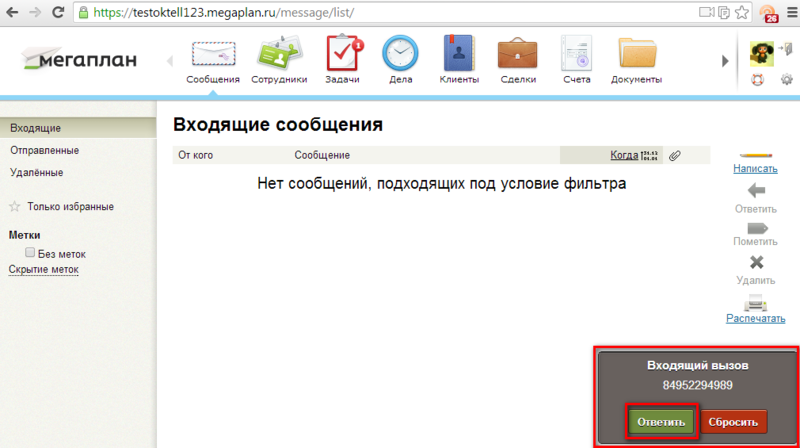Open the Сообщения envelope icon
The width and height of the screenshot is (800, 448).
click(212, 54)
